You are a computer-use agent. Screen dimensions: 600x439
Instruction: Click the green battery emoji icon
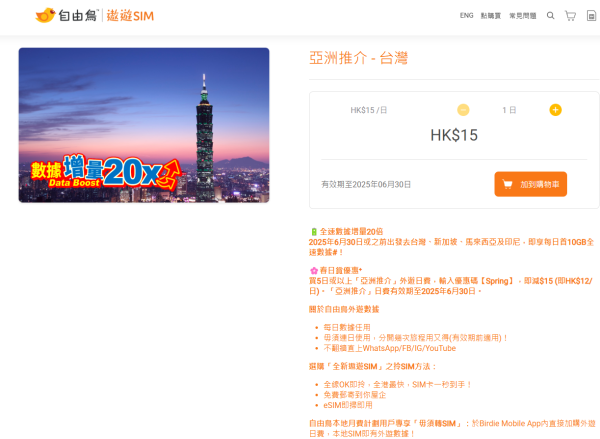314,232
